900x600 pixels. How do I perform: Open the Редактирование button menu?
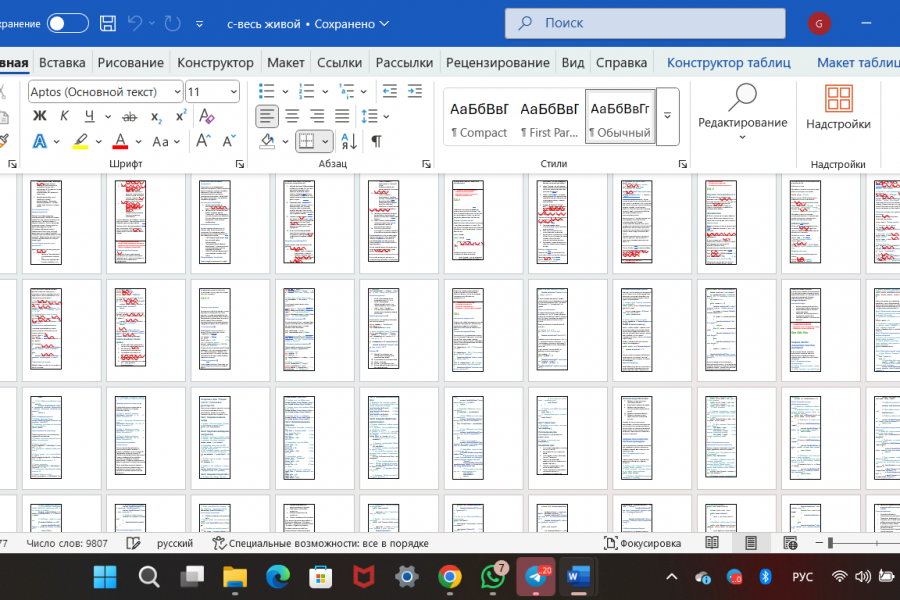[x=742, y=113]
